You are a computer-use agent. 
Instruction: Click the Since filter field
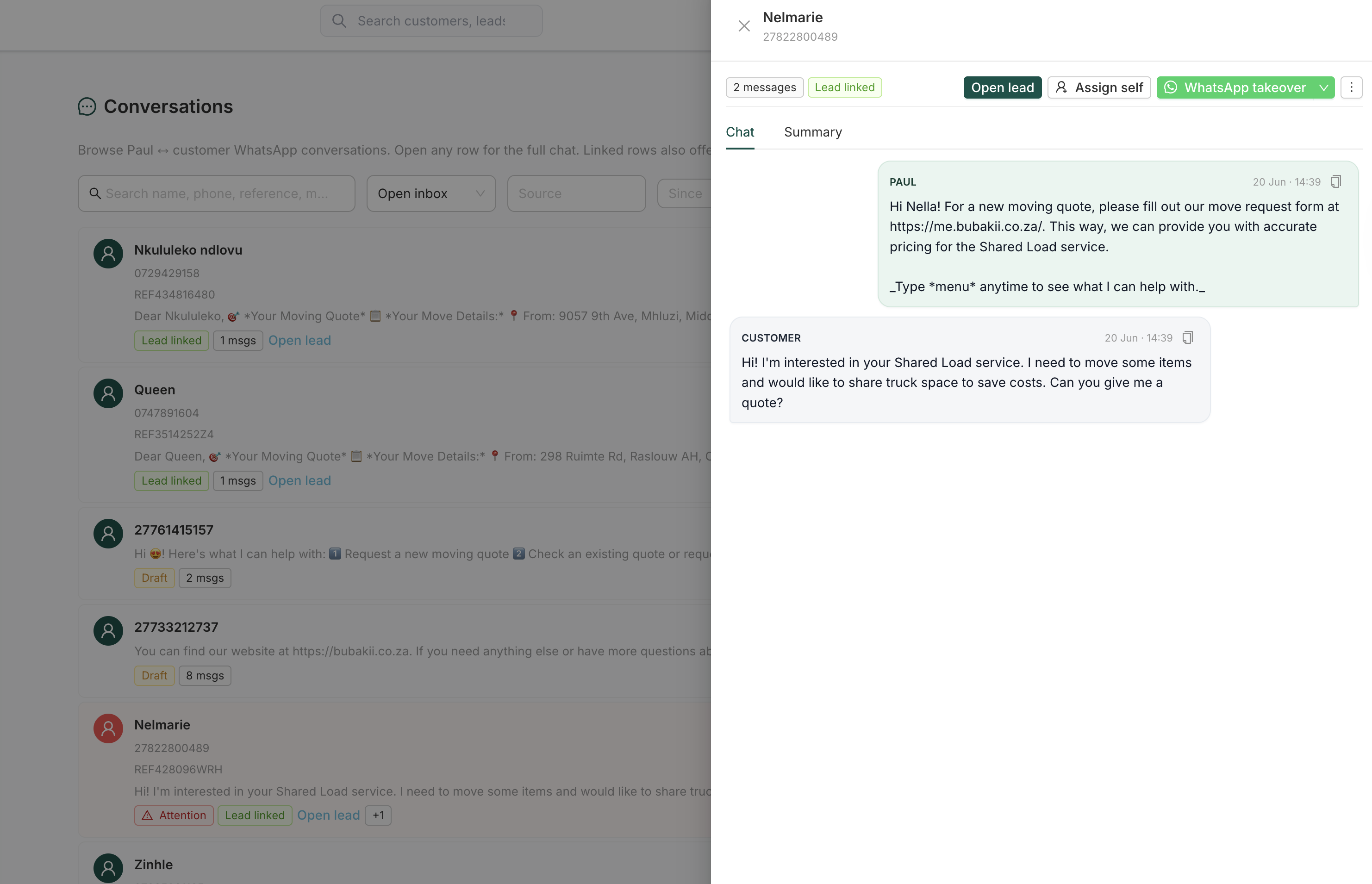[x=684, y=193]
